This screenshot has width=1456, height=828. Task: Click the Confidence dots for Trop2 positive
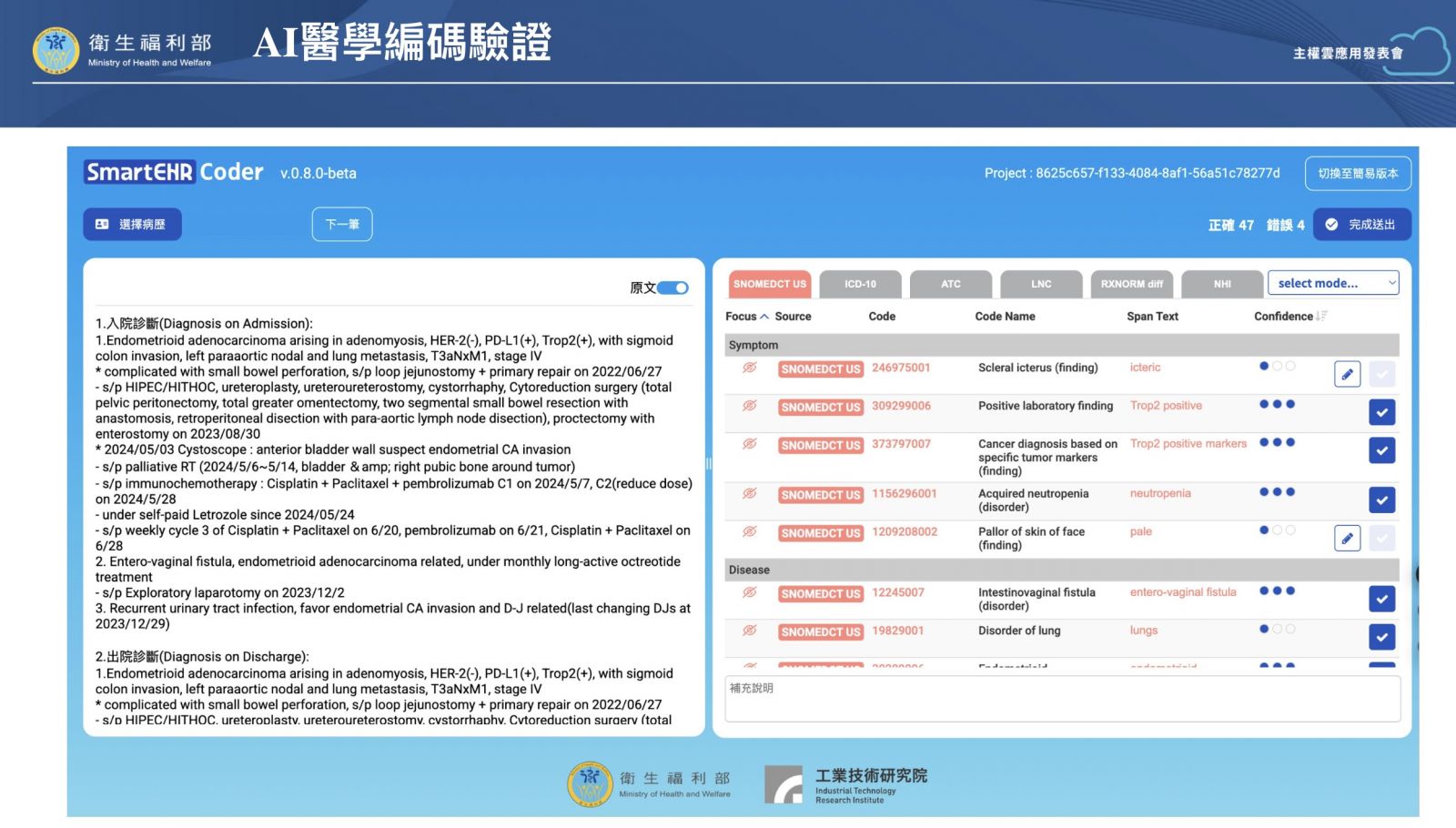[x=1277, y=405]
